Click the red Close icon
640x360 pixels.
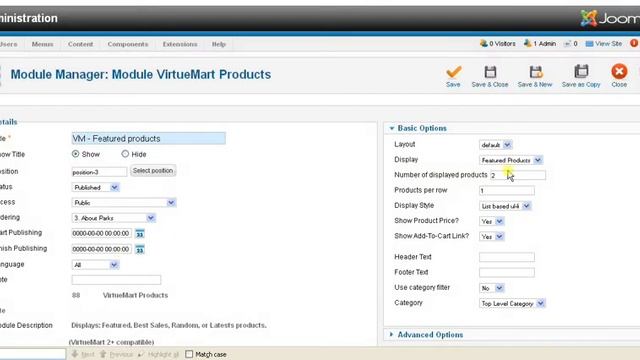[x=619, y=71]
